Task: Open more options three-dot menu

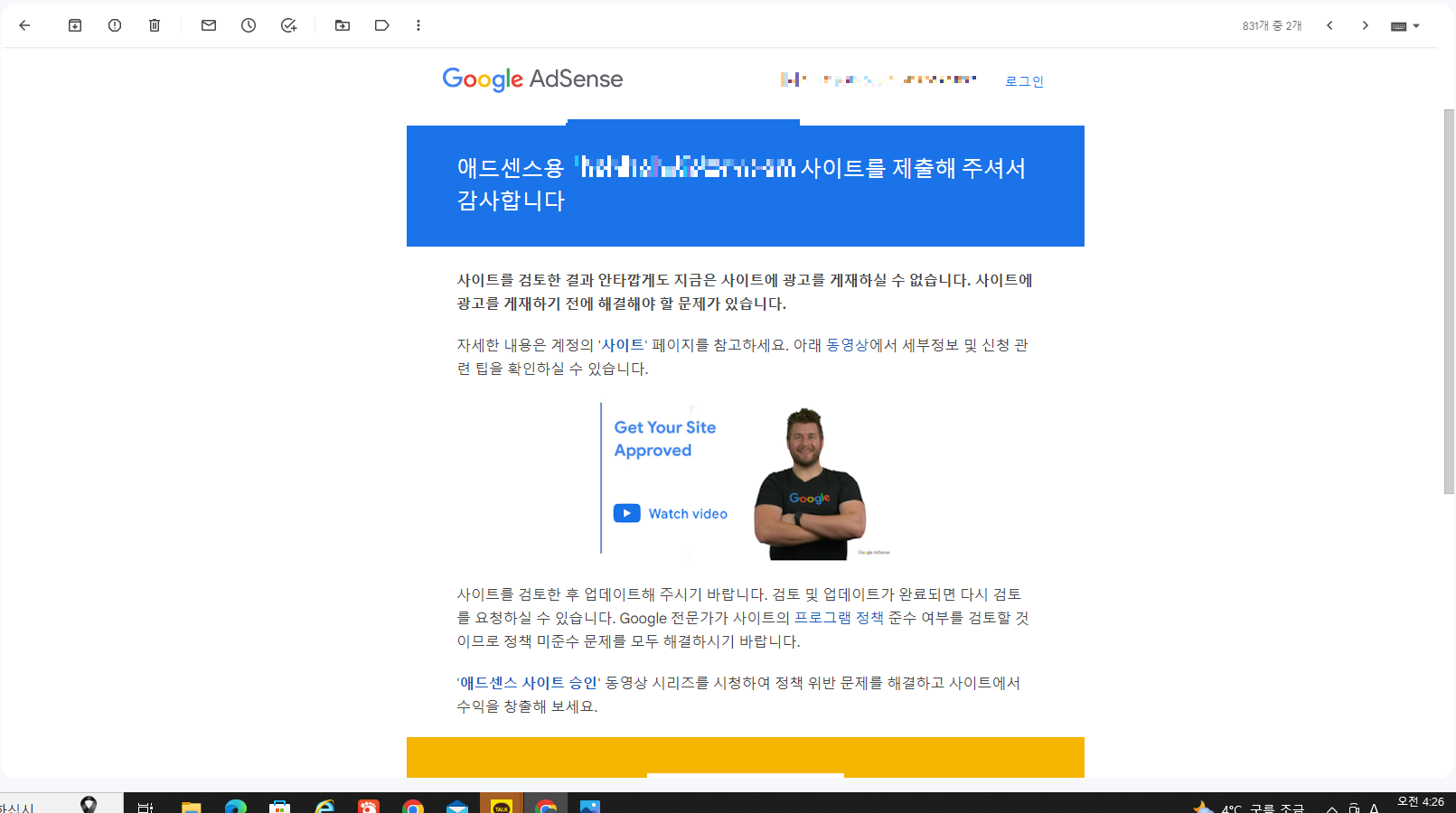Action: coord(418,25)
